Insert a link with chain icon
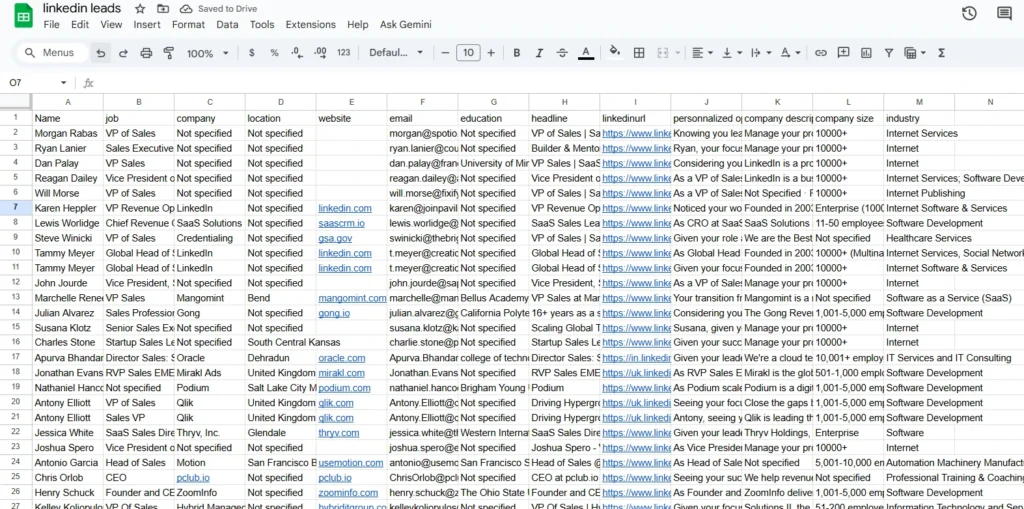This screenshot has width=1024, height=509. pyautogui.click(x=821, y=53)
